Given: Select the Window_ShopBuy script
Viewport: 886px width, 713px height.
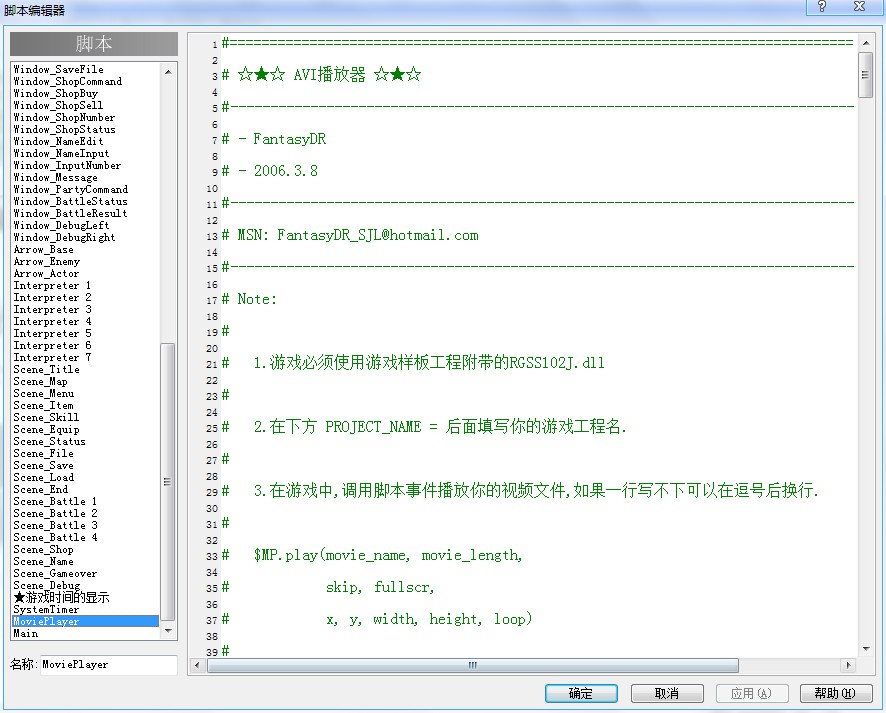Looking at the screenshot, I should [85, 93].
